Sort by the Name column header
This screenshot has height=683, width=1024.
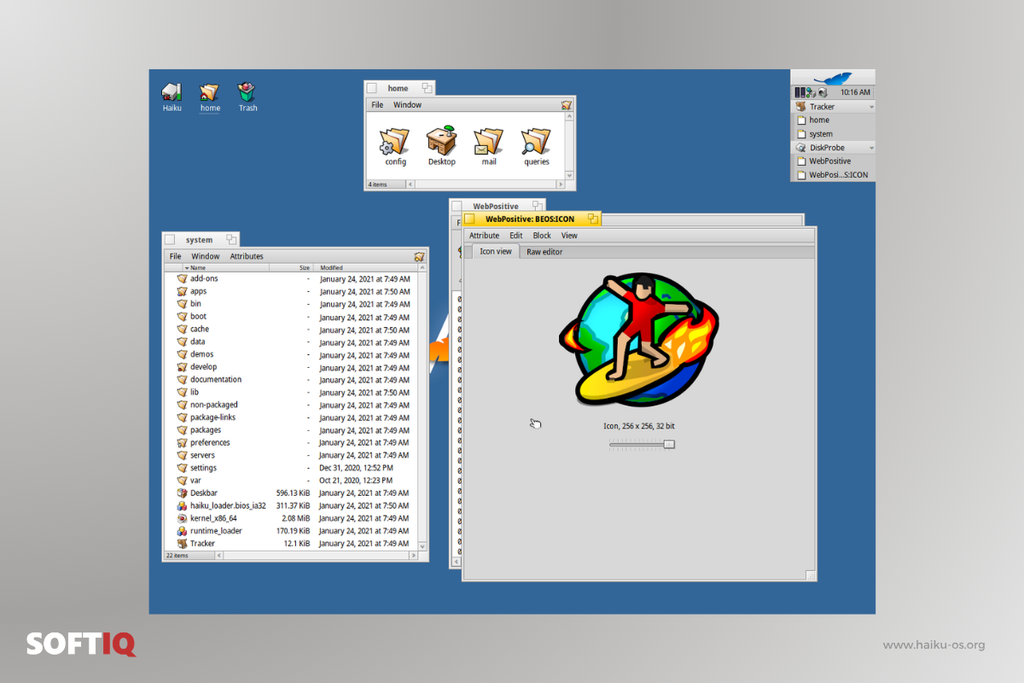[x=225, y=268]
